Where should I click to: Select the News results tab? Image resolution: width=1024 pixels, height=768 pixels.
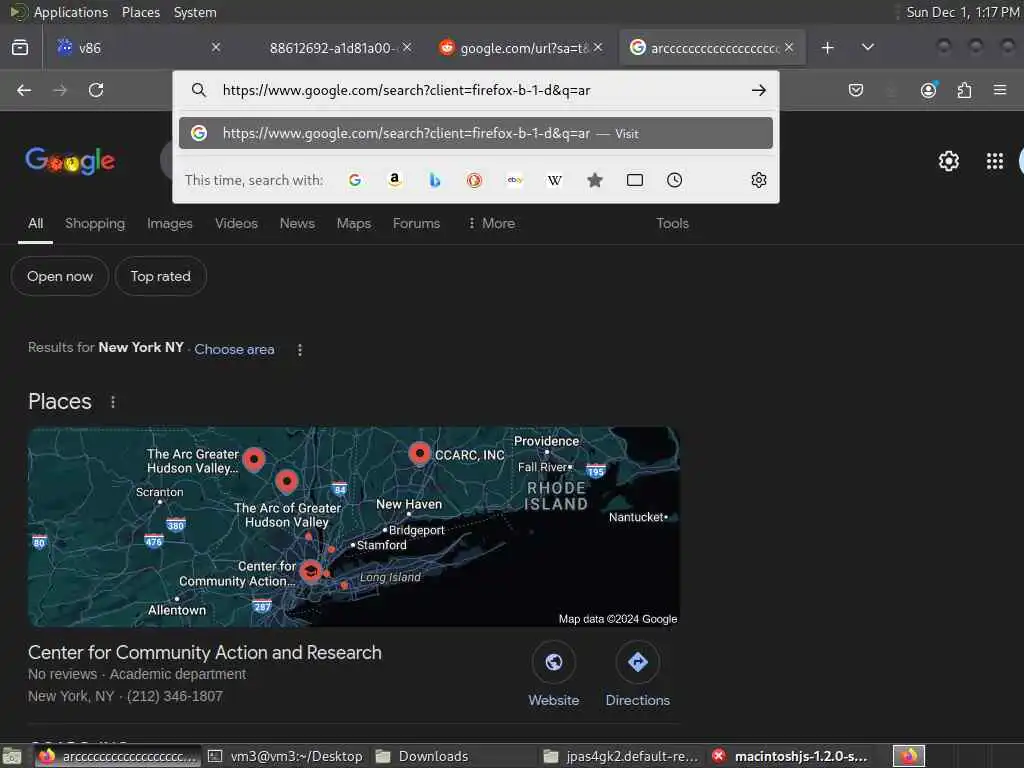point(297,223)
